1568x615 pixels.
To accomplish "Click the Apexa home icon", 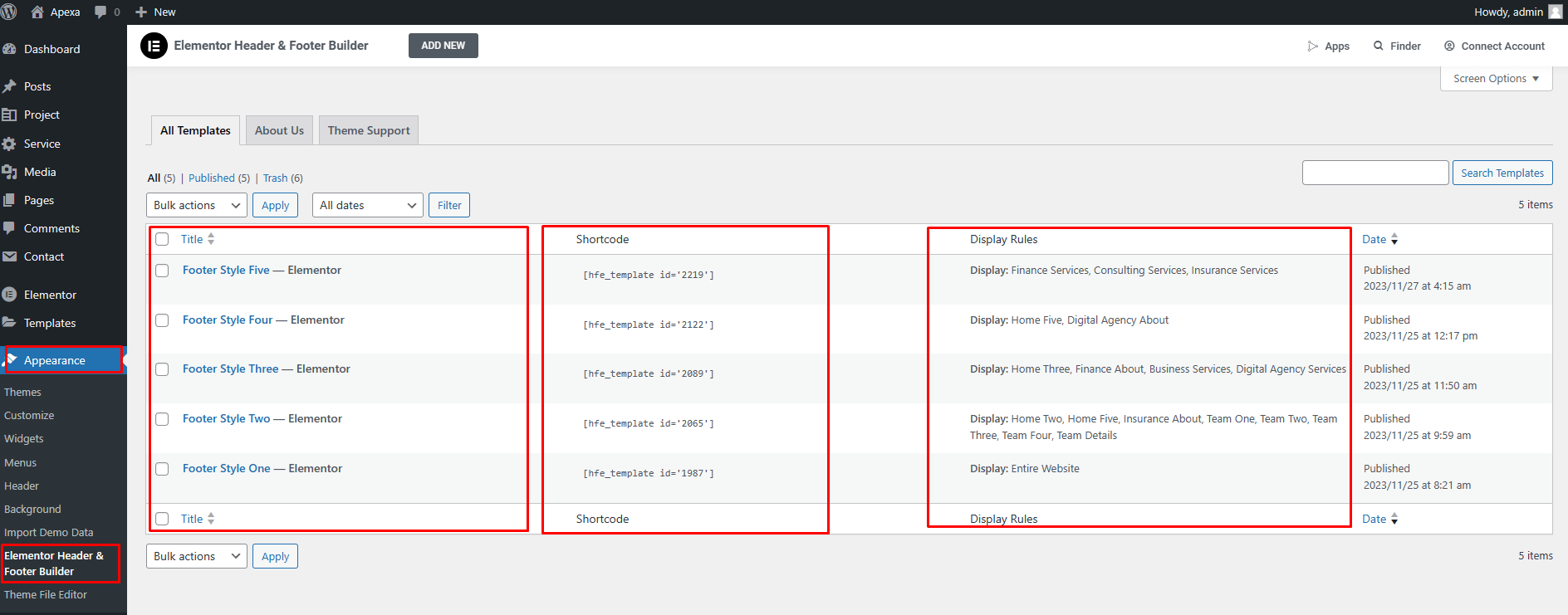I will click(x=37, y=12).
